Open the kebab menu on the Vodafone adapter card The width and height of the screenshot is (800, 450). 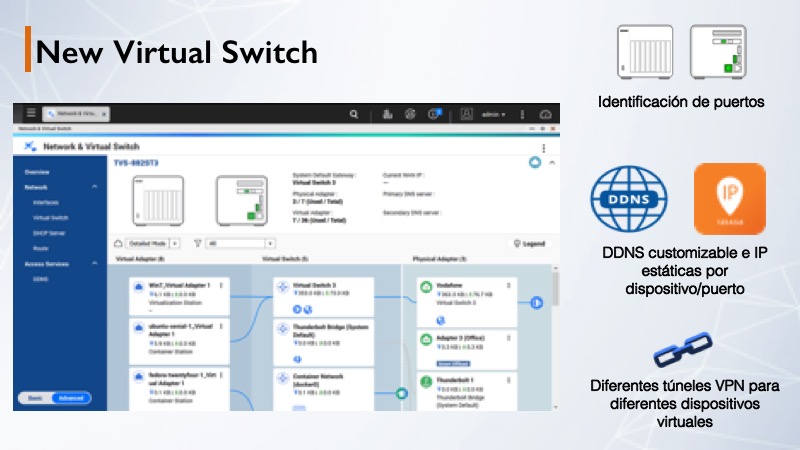[508, 286]
